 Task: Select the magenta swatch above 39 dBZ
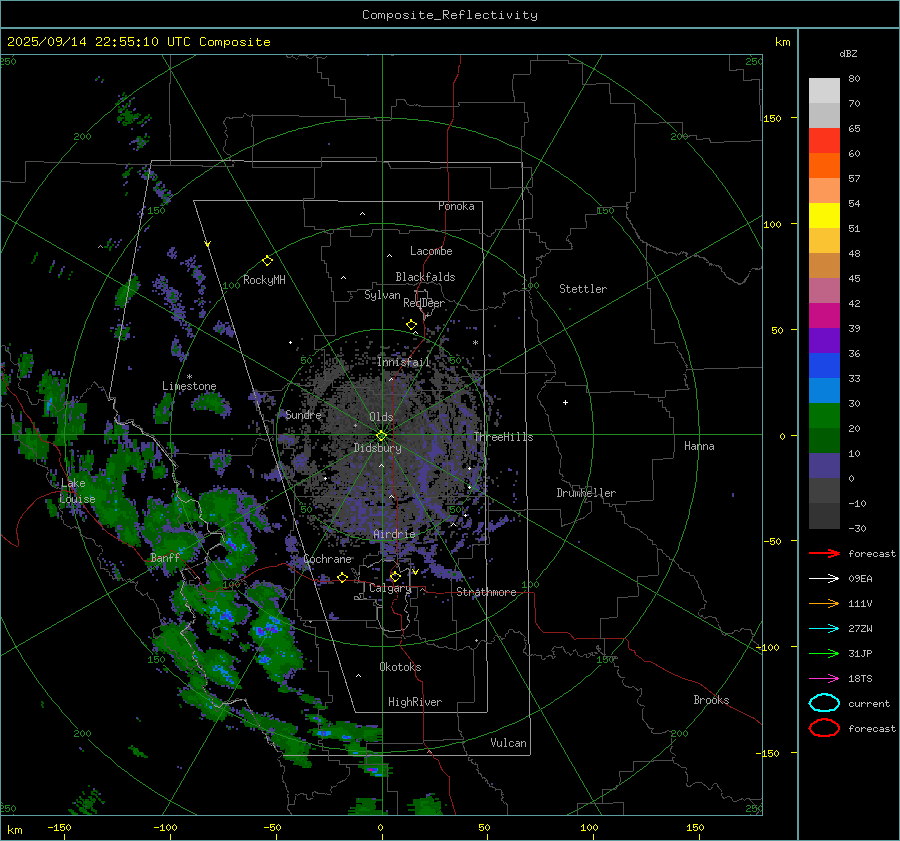point(824,315)
